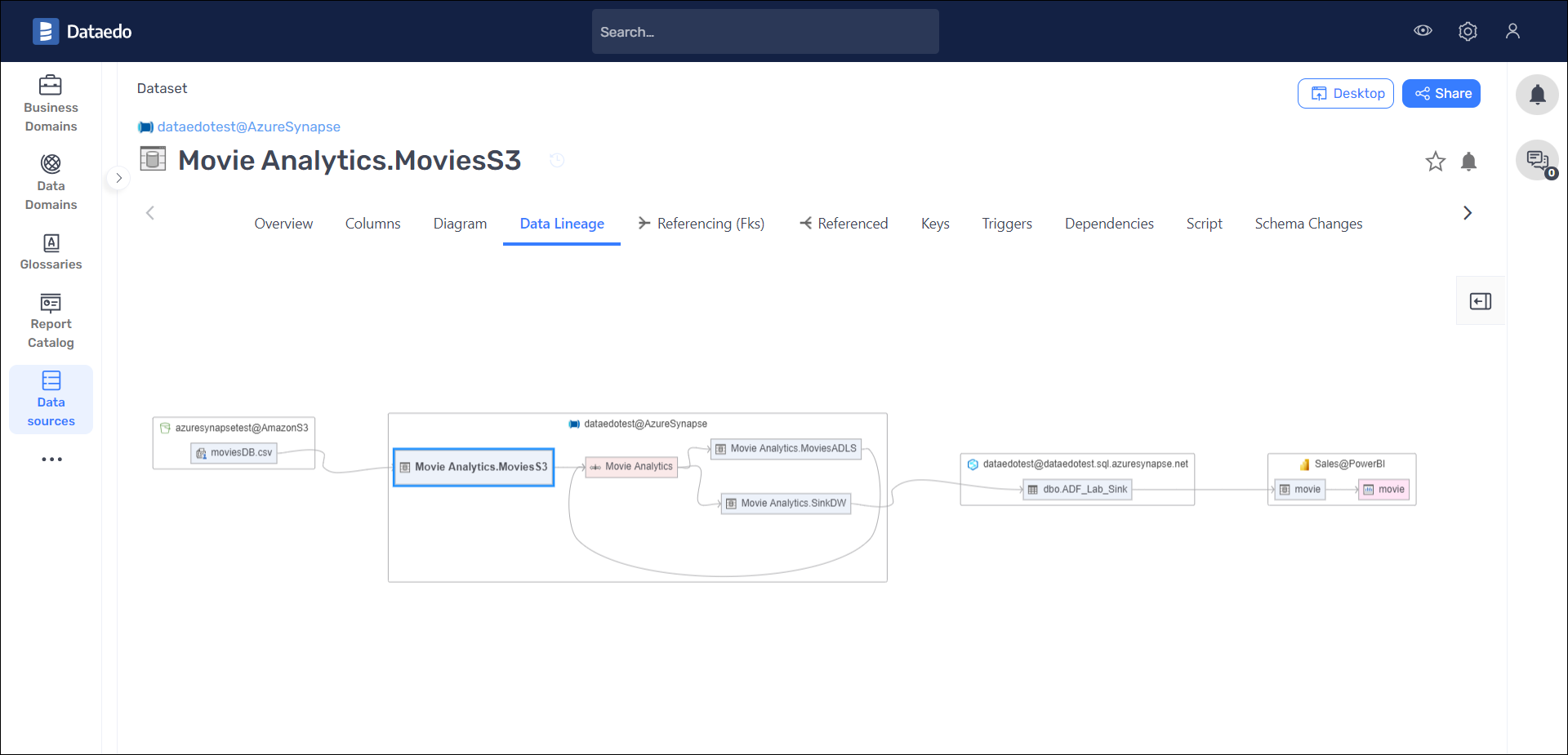Select the pink movie node in Sales@PowerBI

click(1384, 490)
